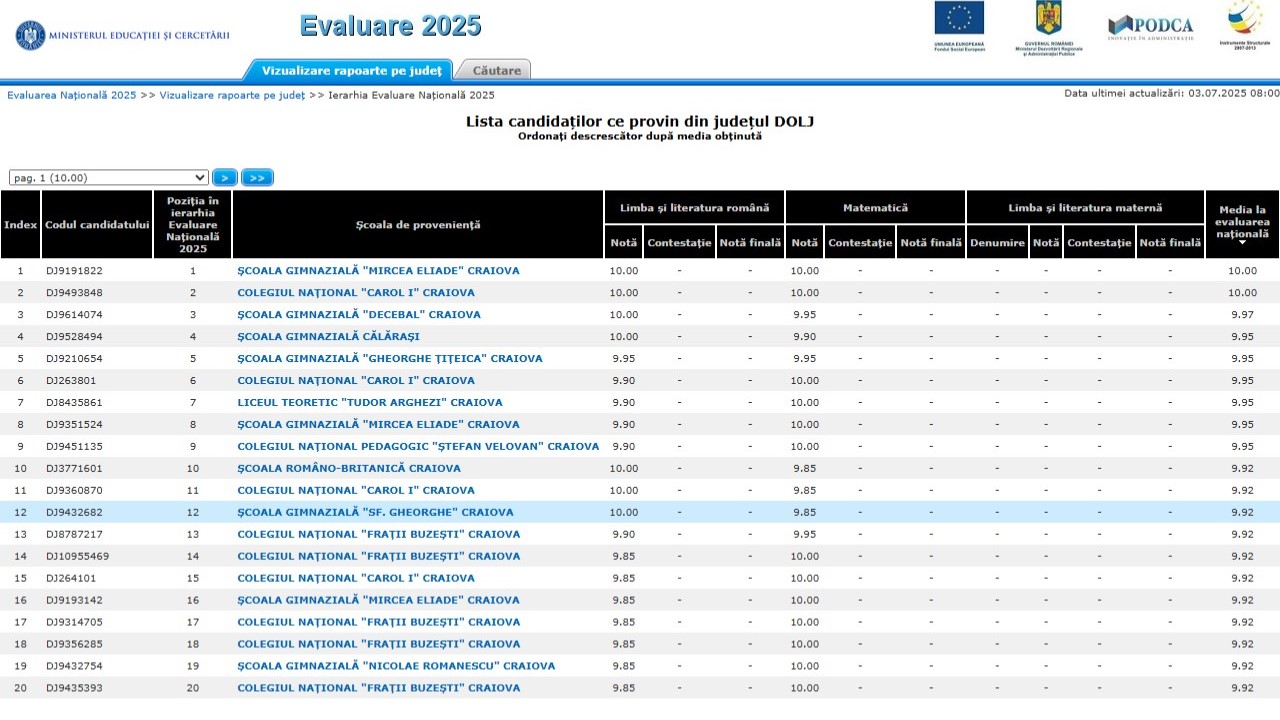
Task: Click the Codul candidatului column header
Action: (x=97, y=225)
